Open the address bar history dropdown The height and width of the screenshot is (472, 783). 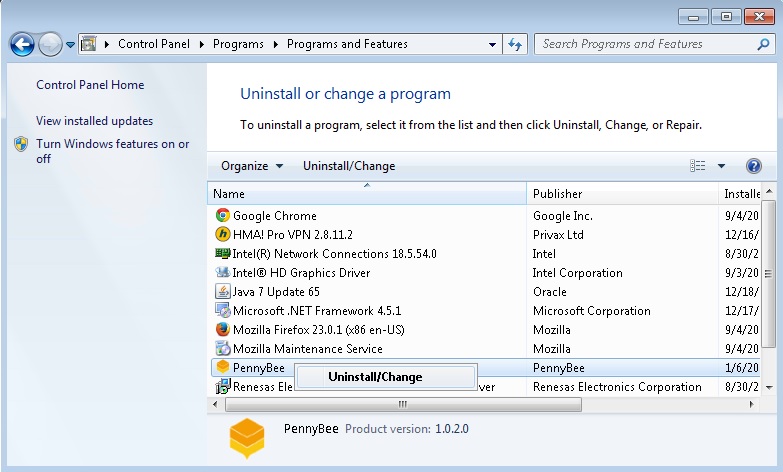point(492,44)
